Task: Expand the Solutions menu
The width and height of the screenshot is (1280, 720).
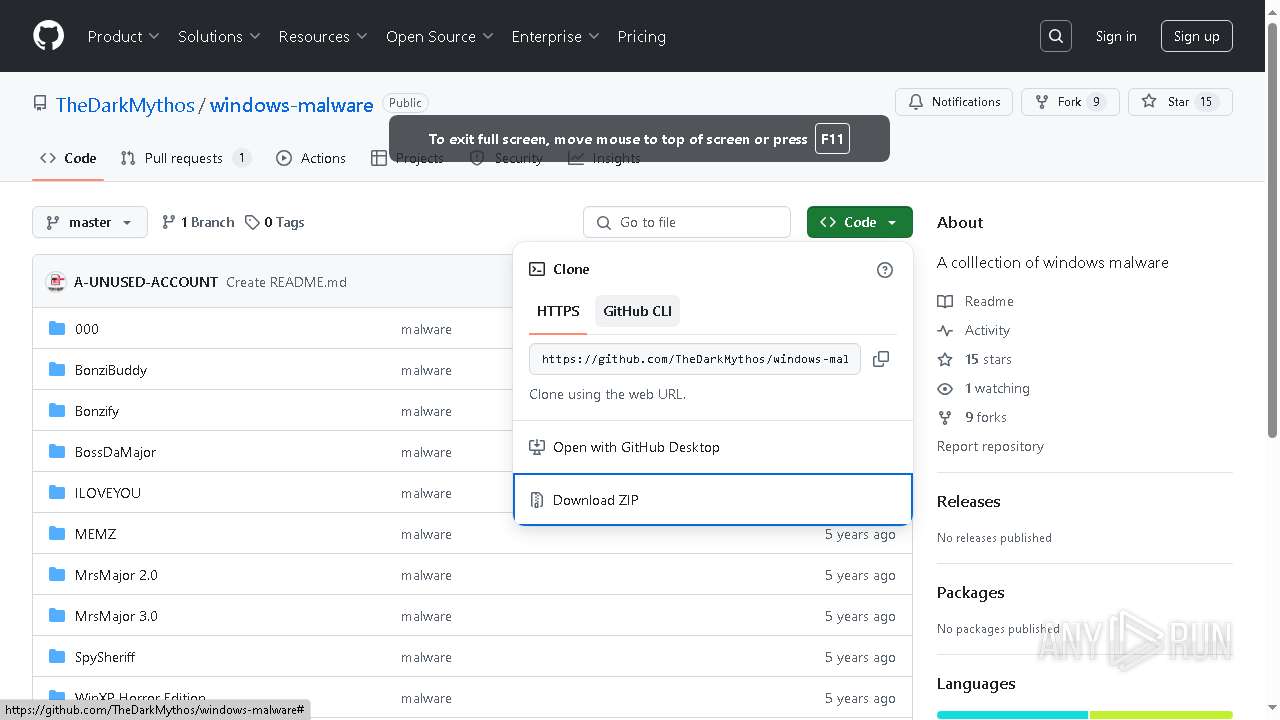Action: point(219,36)
